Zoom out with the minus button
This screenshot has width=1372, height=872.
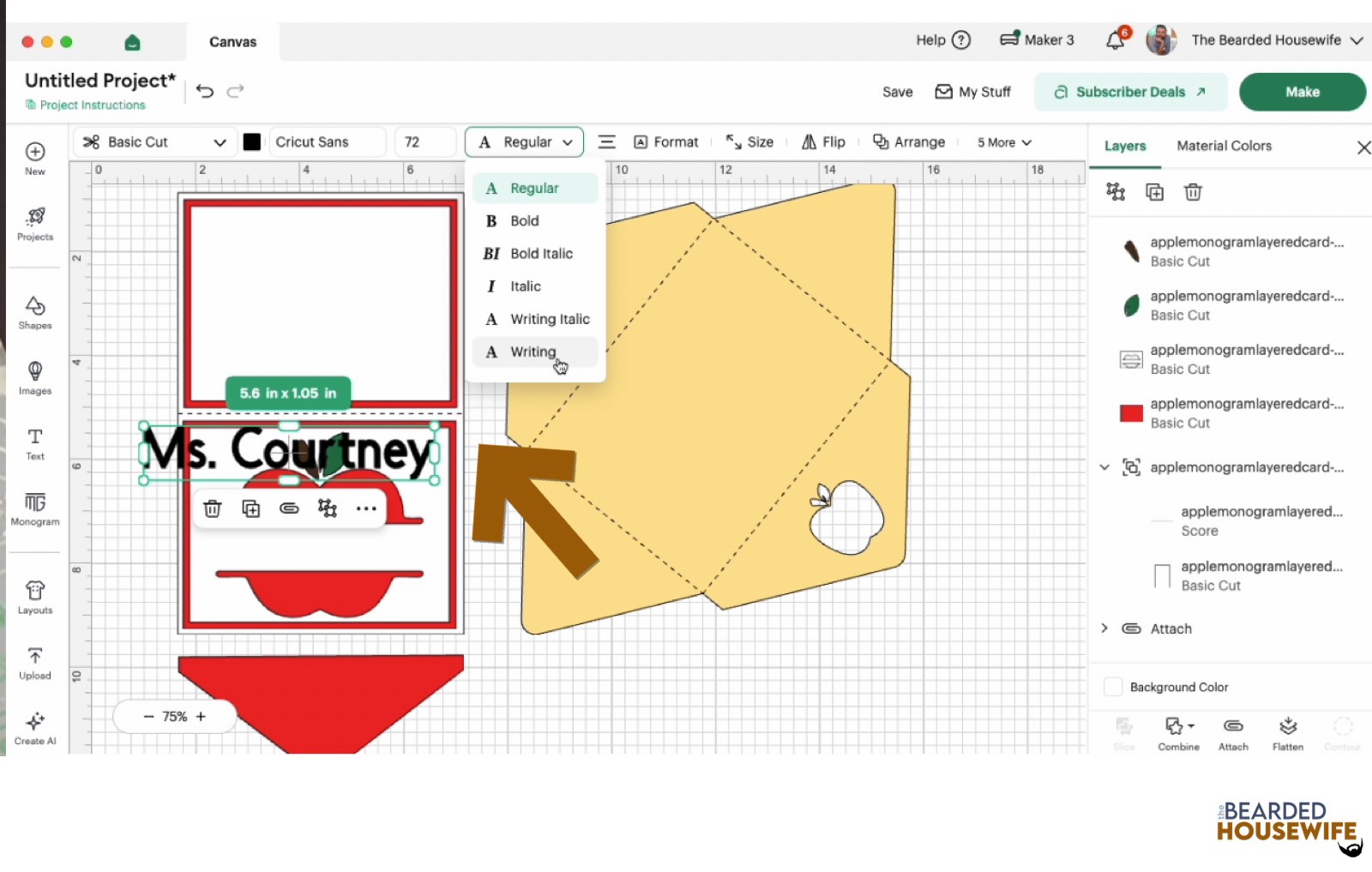coord(148,717)
